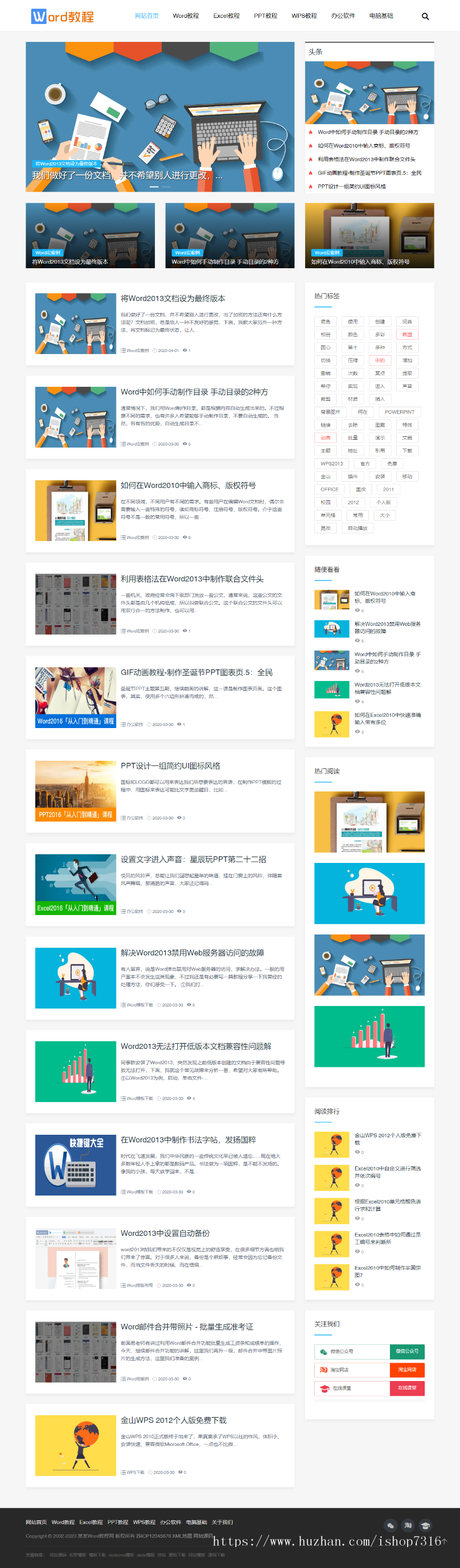
Task: Open 电脑基础 in the top navigation
Action: click(381, 16)
